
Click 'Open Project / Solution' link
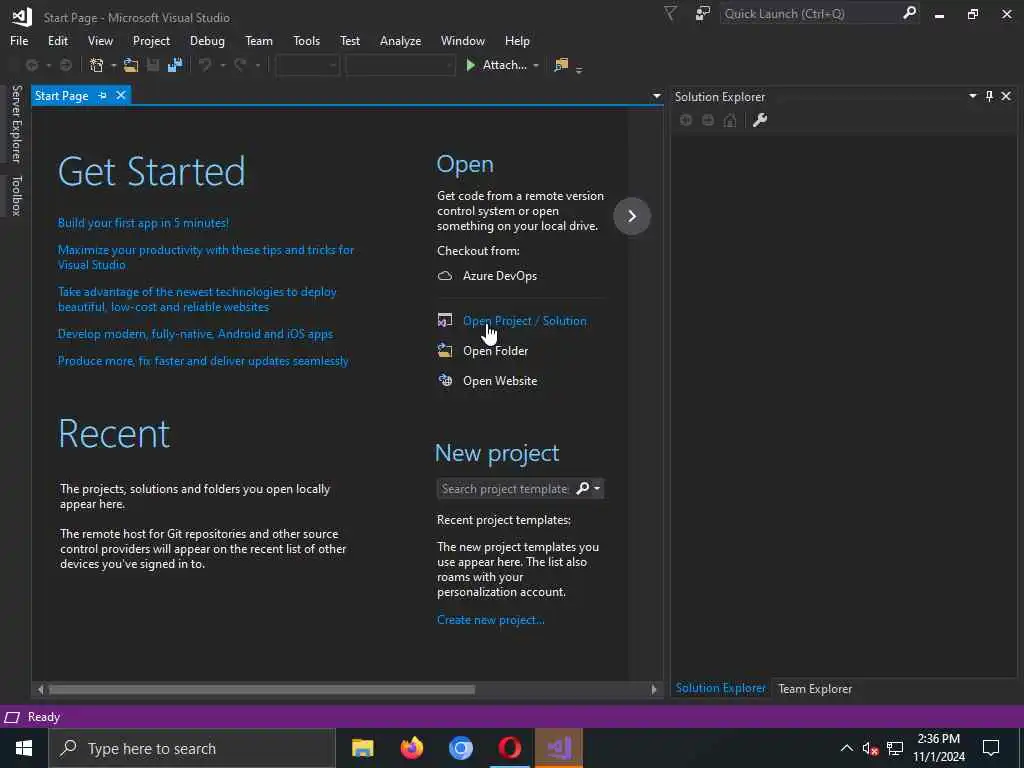point(524,321)
